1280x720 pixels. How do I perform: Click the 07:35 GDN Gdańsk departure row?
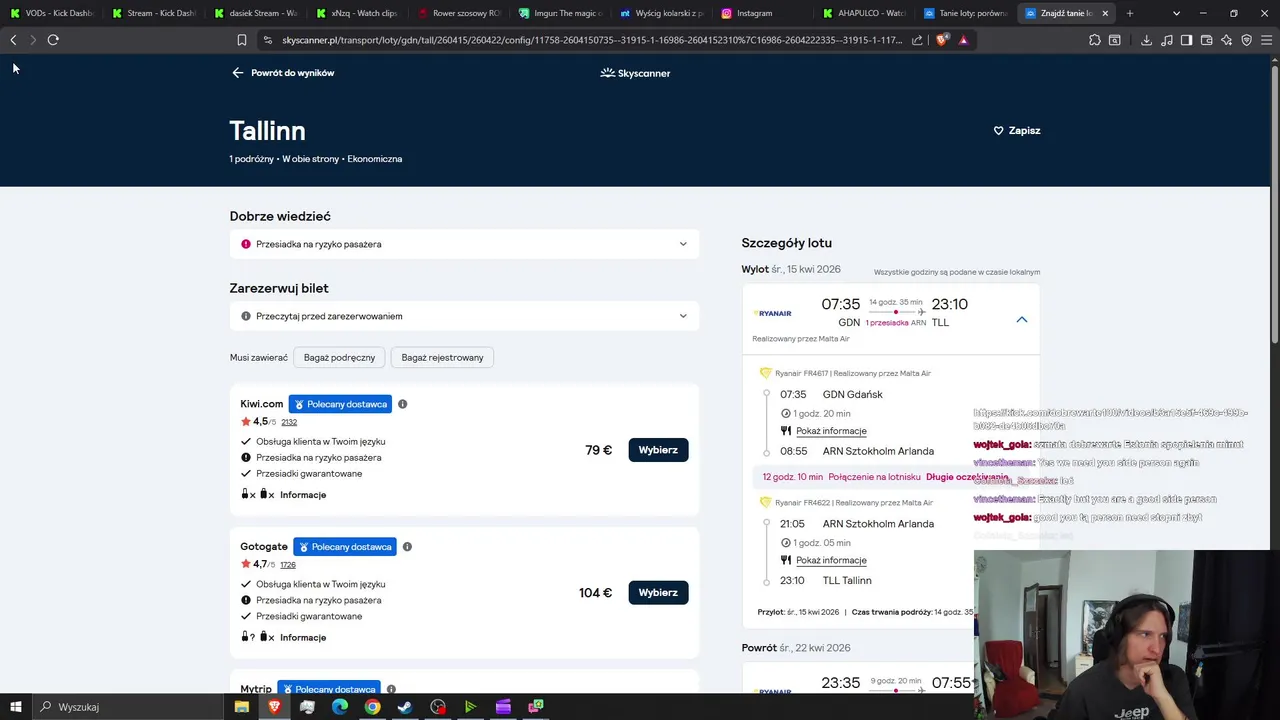click(x=831, y=394)
